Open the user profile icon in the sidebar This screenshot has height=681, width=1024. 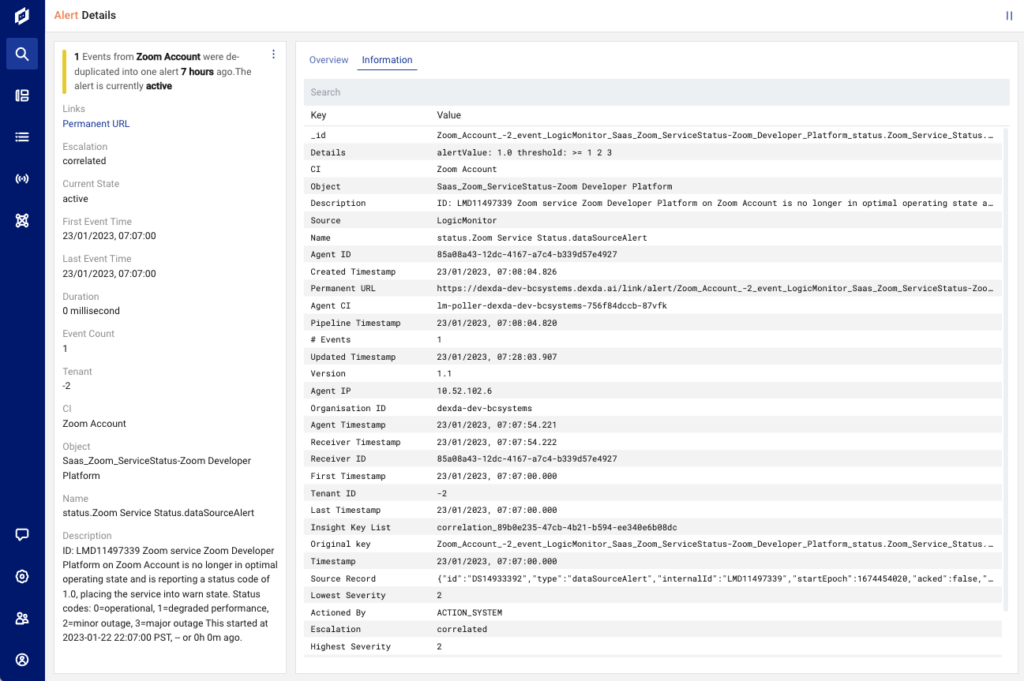22,660
